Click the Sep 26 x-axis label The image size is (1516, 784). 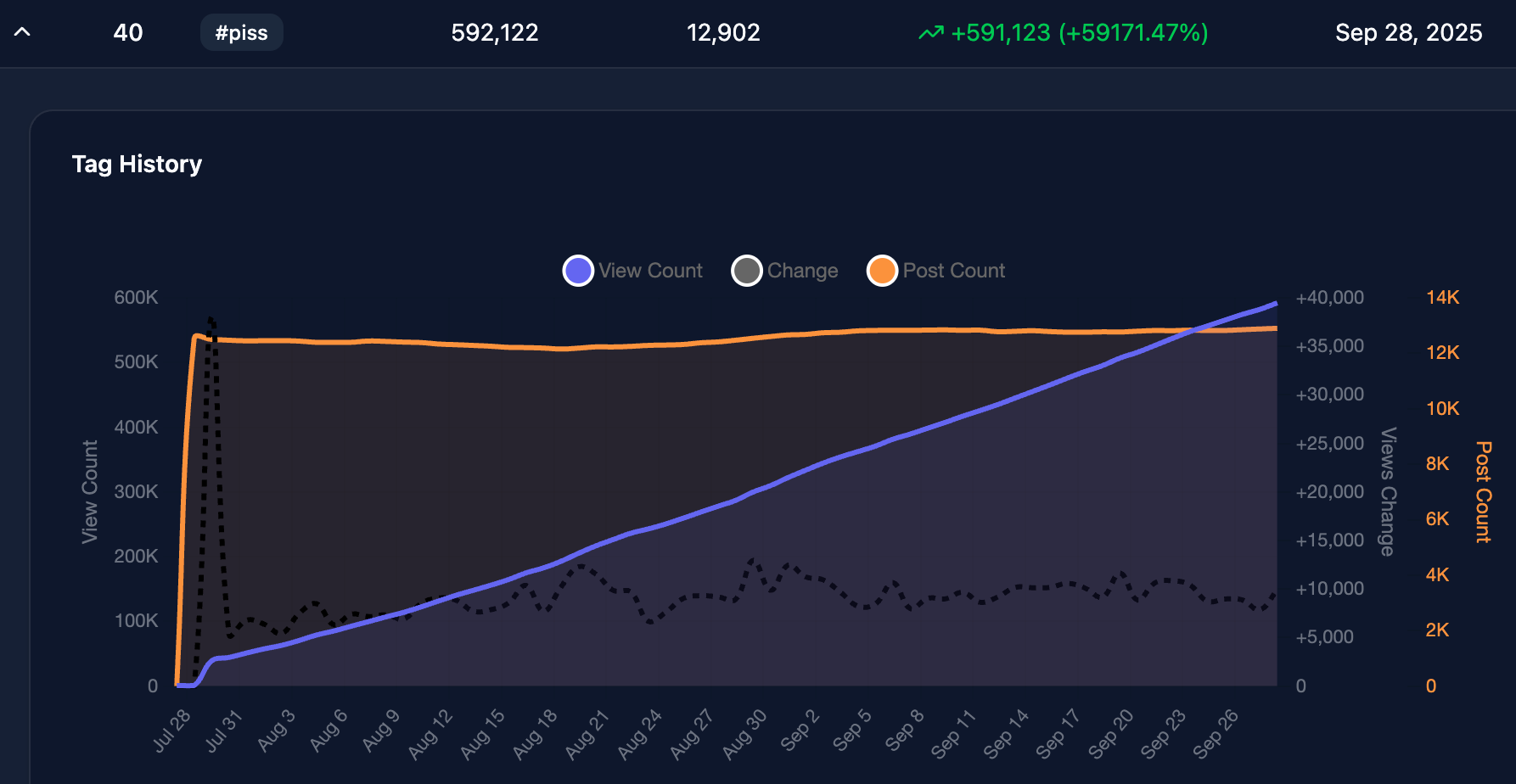[x=1216, y=733]
